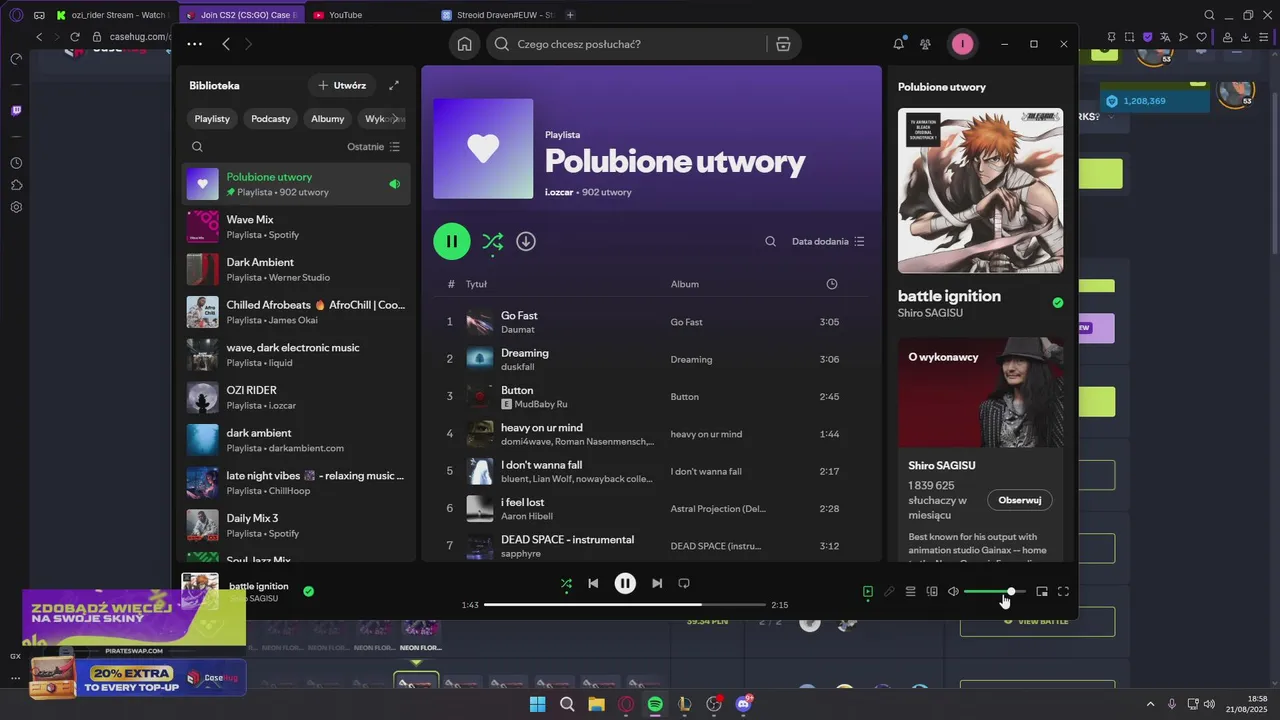The height and width of the screenshot is (720, 1280).
Task: Reload the casehug browser page
Action: [75, 37]
